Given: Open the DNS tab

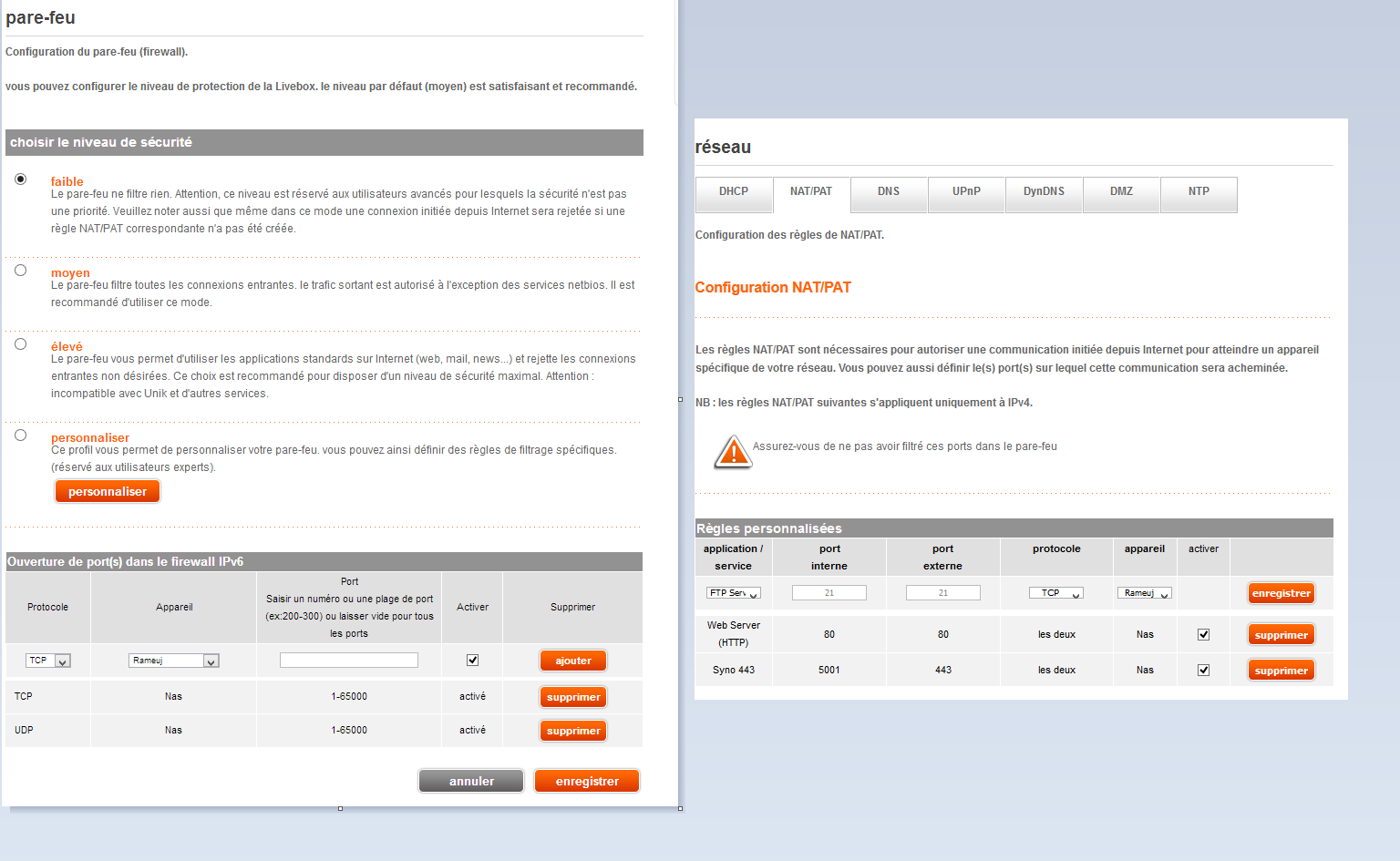Looking at the screenshot, I should pyautogui.click(x=889, y=194).
